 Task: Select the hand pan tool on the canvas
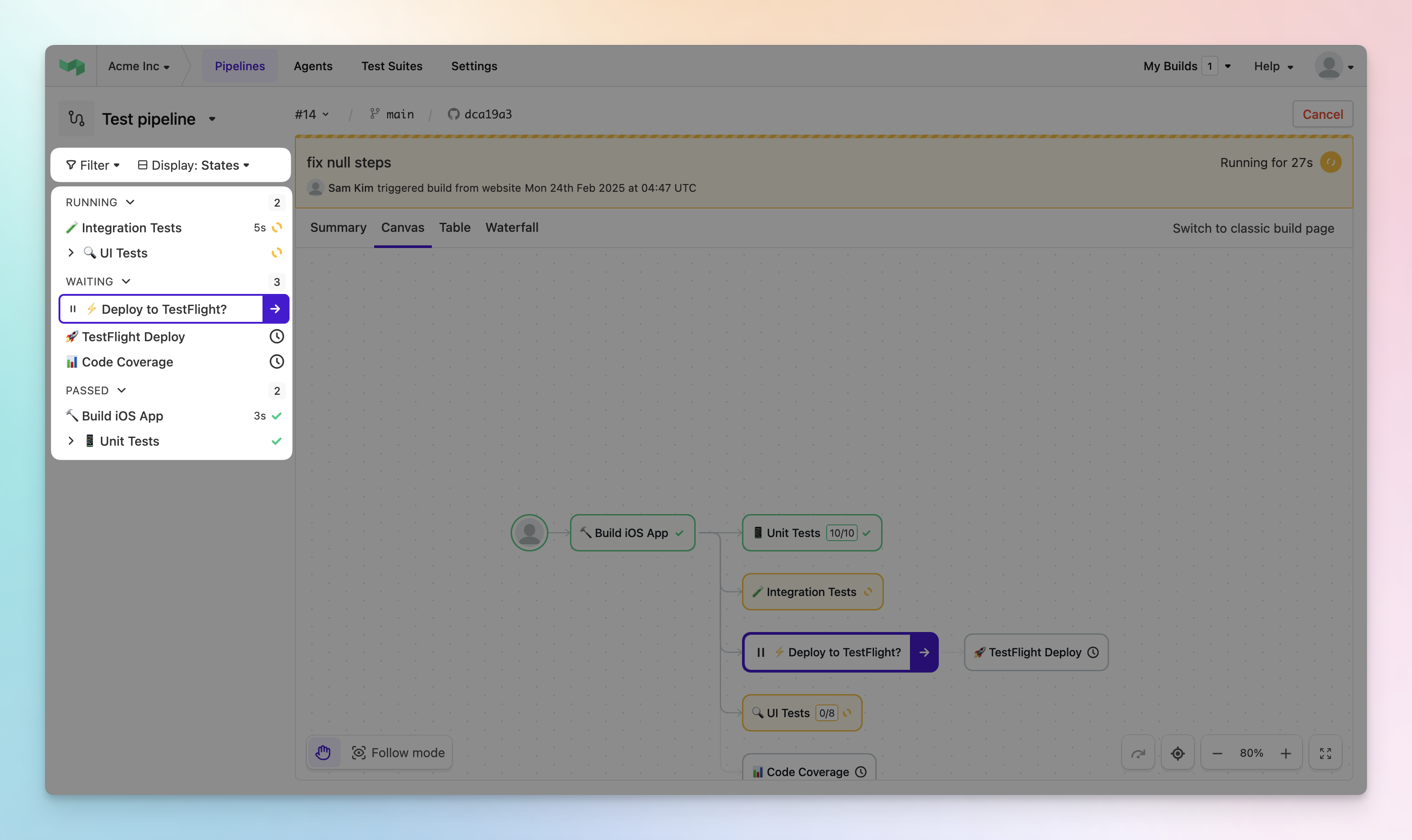click(x=323, y=752)
